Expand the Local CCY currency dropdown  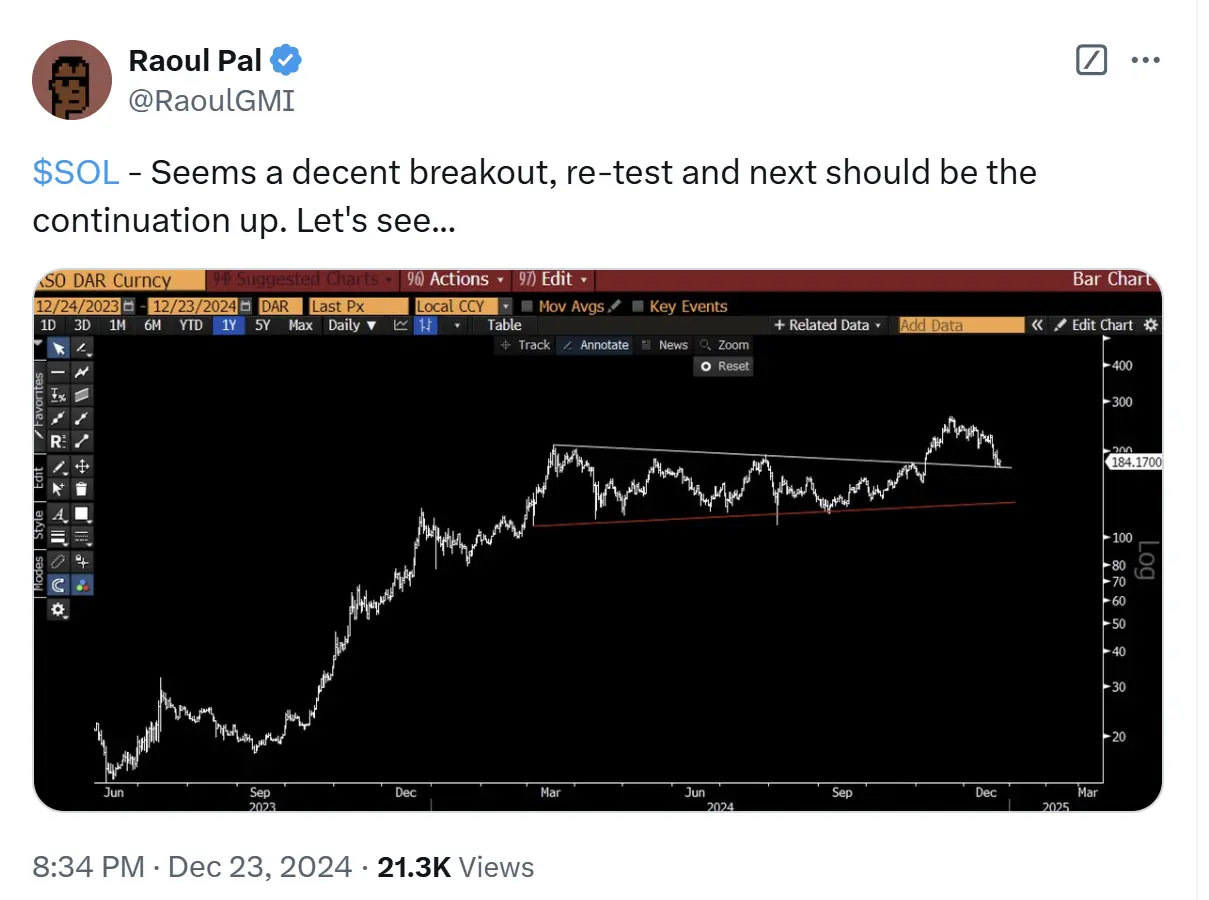(x=506, y=306)
